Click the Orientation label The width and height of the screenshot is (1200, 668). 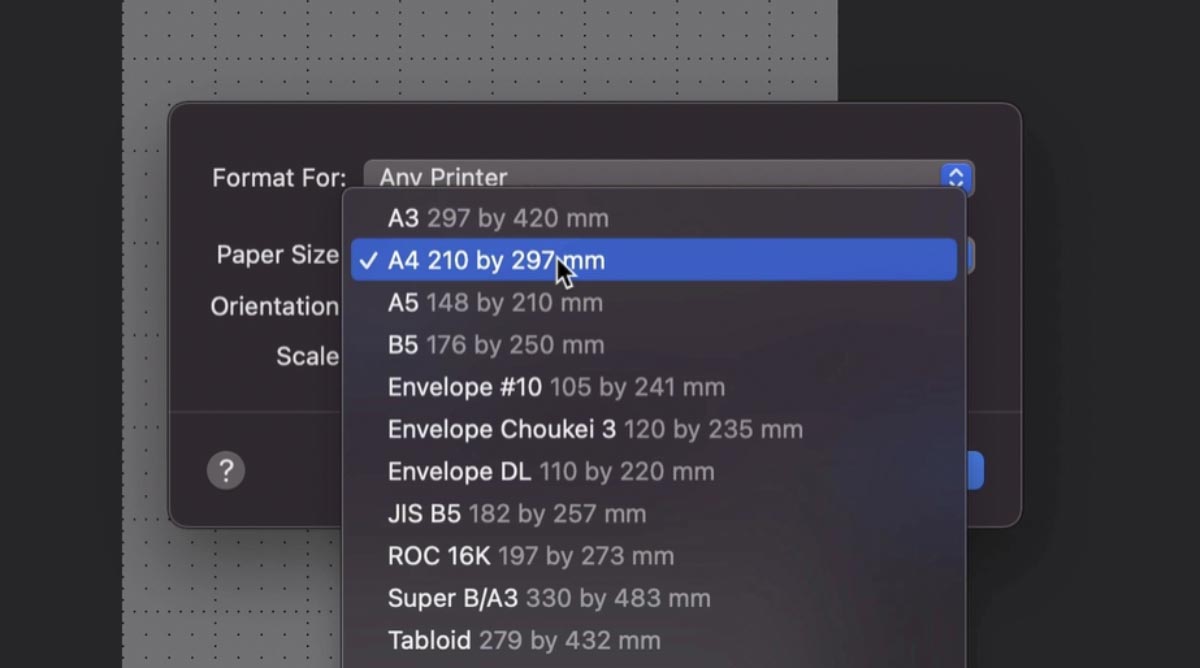click(x=274, y=306)
